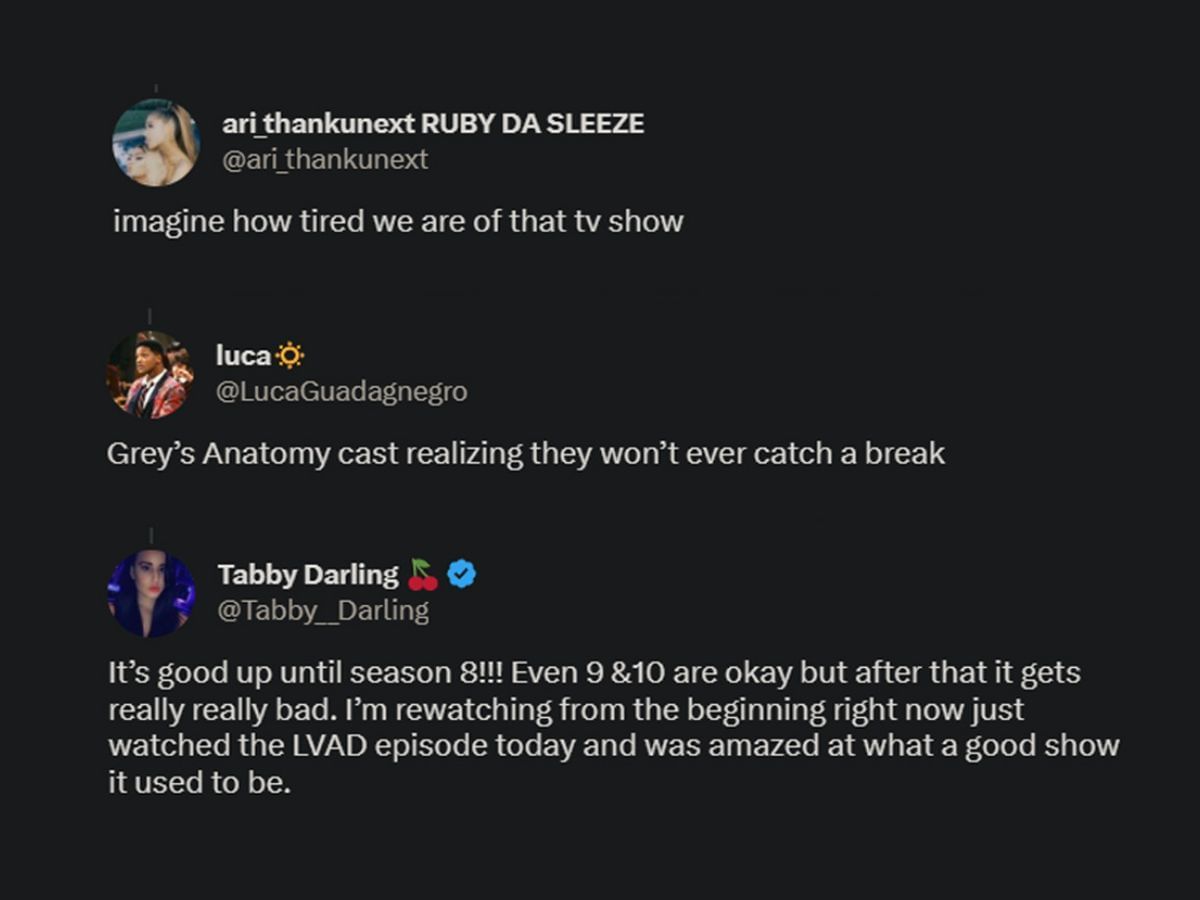Click the @Tabby__Darling handle
The width and height of the screenshot is (1200, 900).
coord(323,610)
